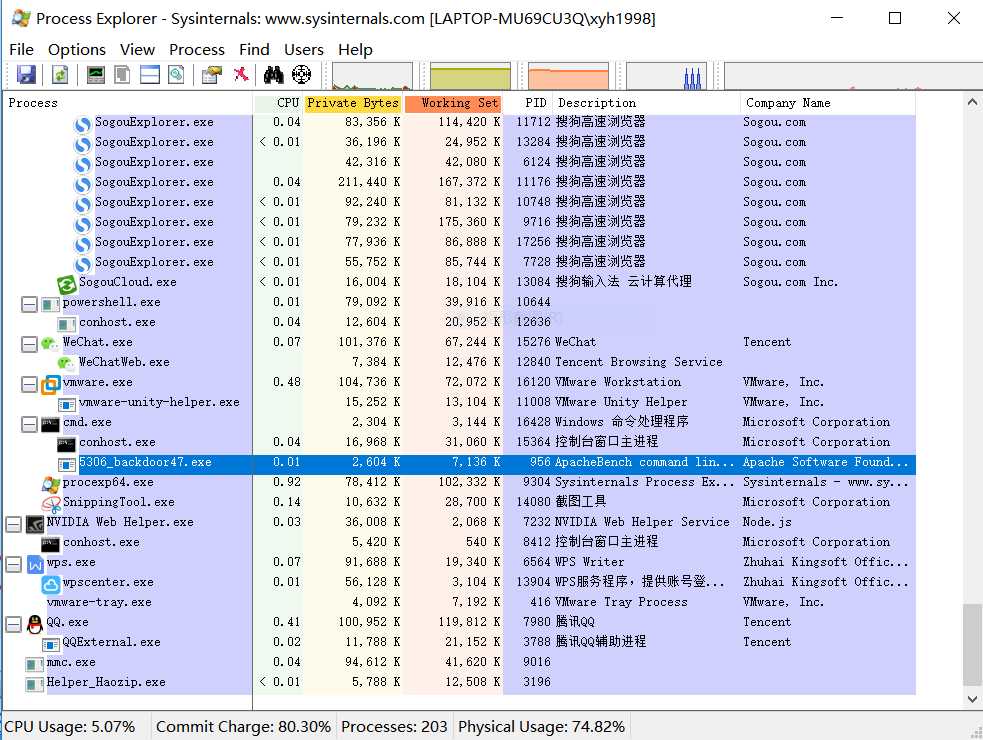Sort by the PID column header

coord(528,103)
